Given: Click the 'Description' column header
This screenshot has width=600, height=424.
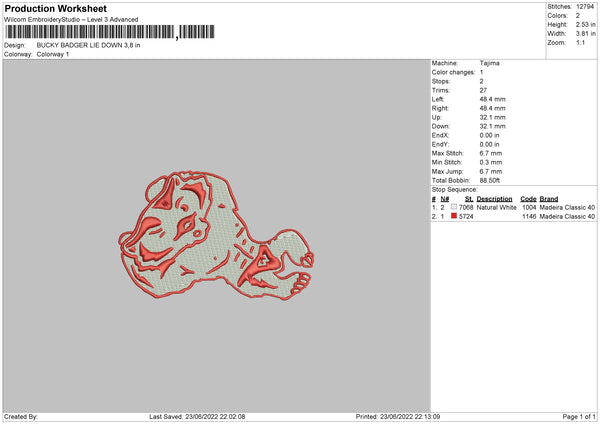Looking at the screenshot, I should (494, 199).
